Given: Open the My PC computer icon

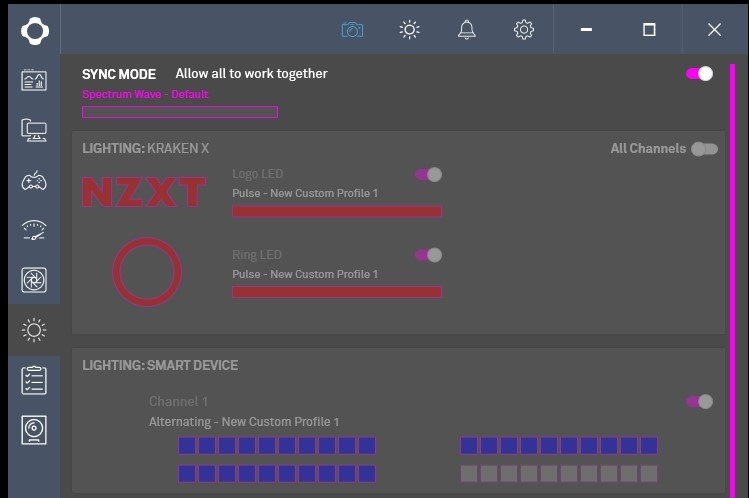Looking at the screenshot, I should pyautogui.click(x=34, y=130).
